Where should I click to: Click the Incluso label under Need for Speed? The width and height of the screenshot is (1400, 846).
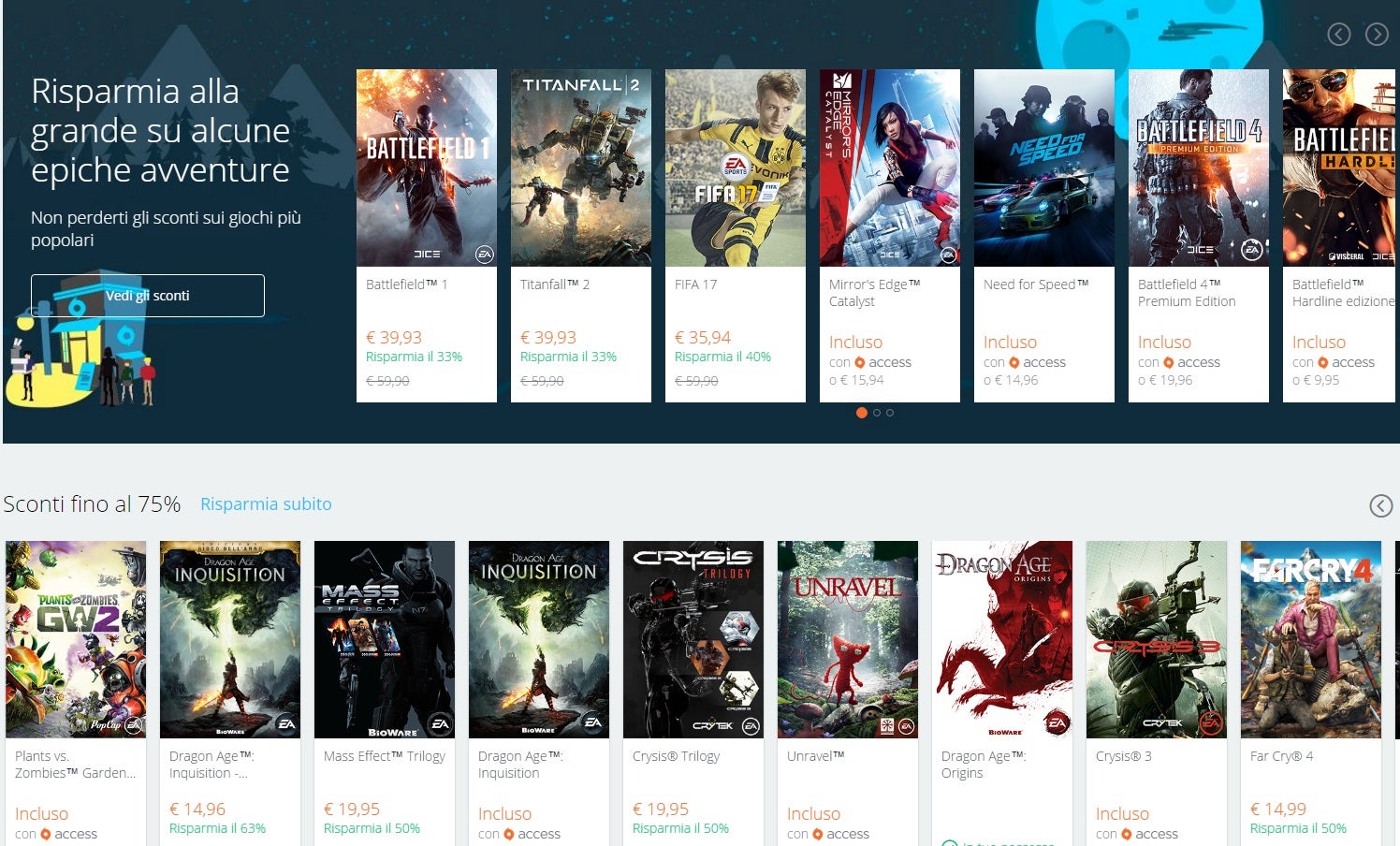coord(1010,343)
